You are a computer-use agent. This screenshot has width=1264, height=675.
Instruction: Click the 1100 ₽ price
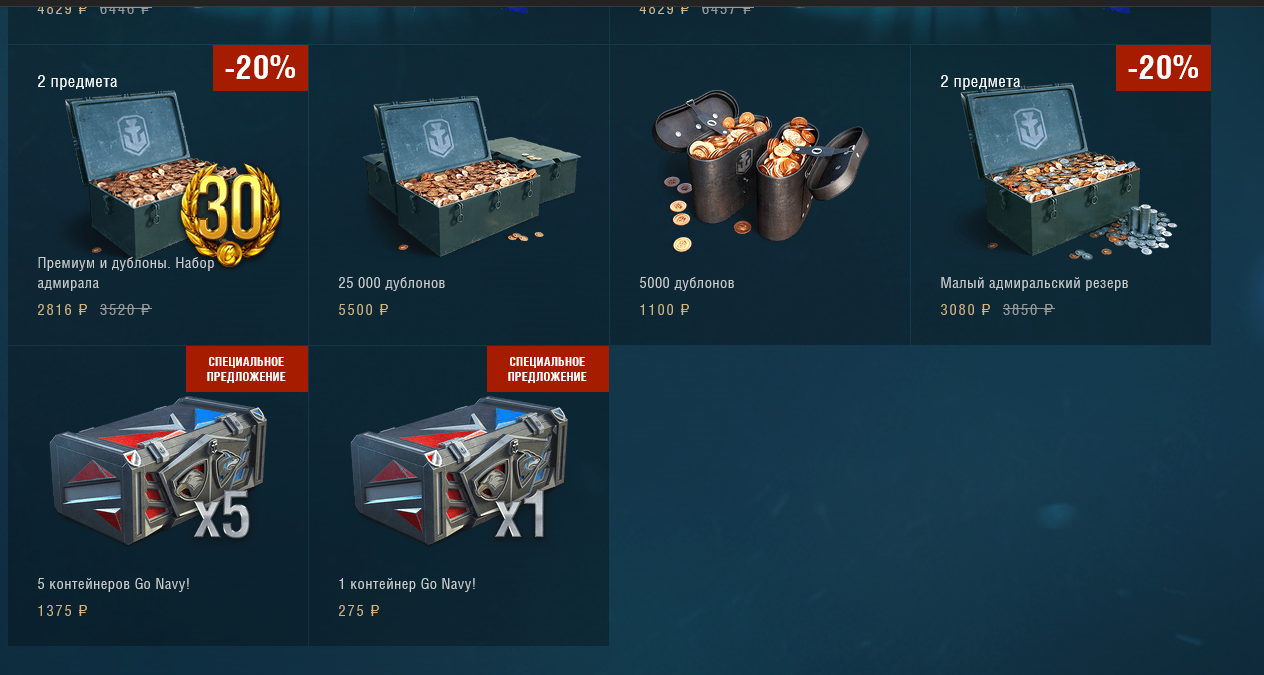click(665, 310)
